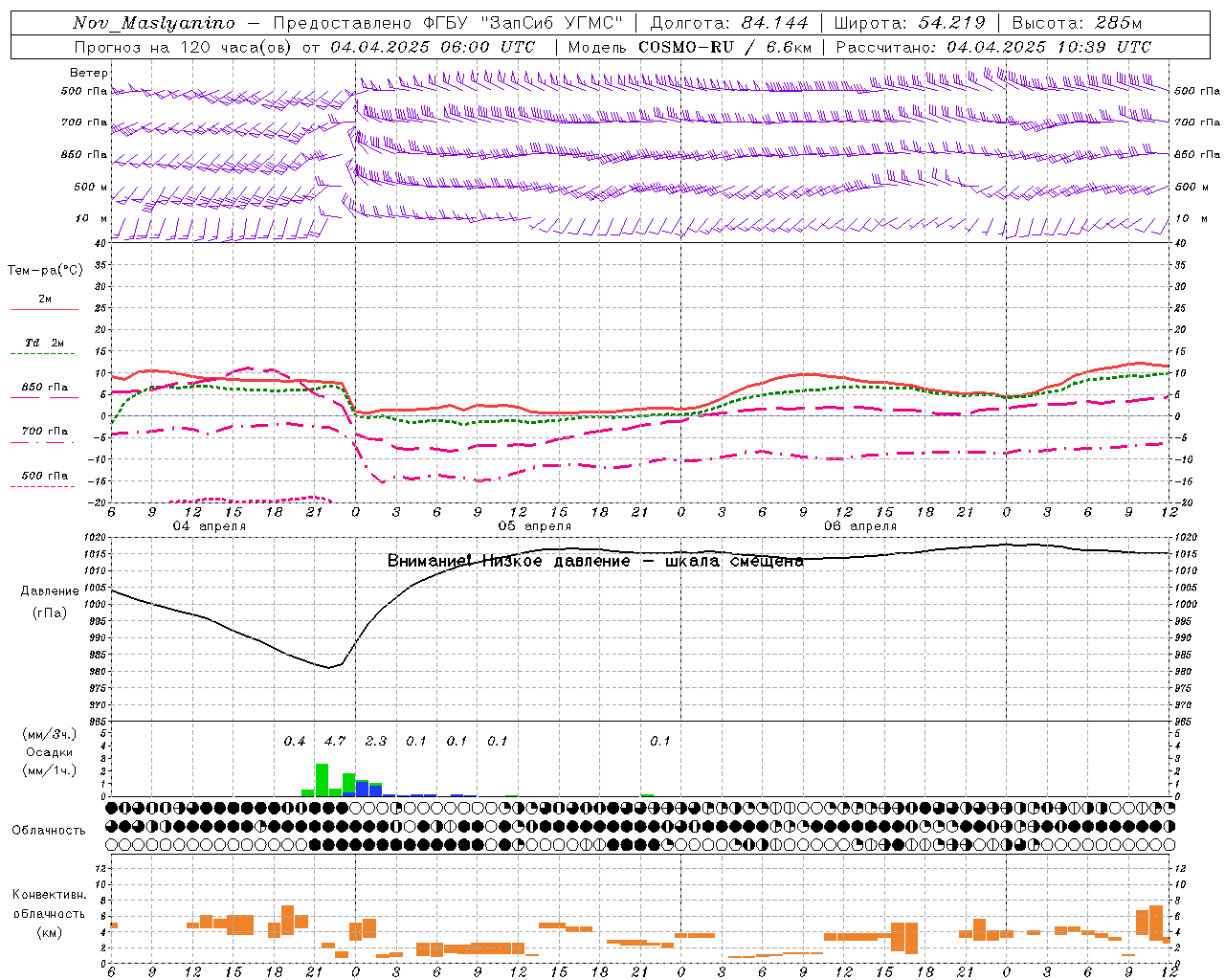Click the 850 гПа temperature legend entry
Screen dimensions: 1225x980
[x=44, y=388]
